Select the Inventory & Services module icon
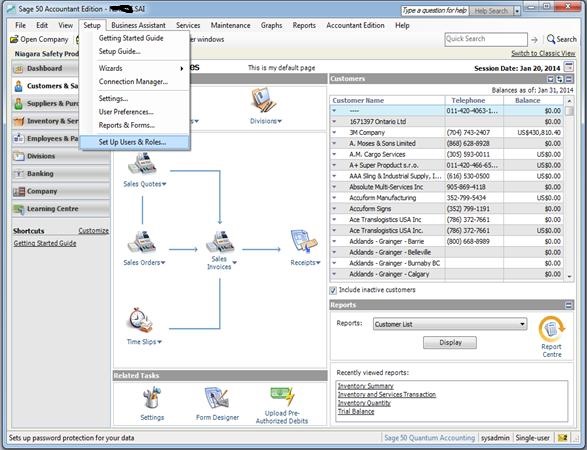Image resolution: width=587 pixels, height=450 pixels. pyautogui.click(x=18, y=121)
